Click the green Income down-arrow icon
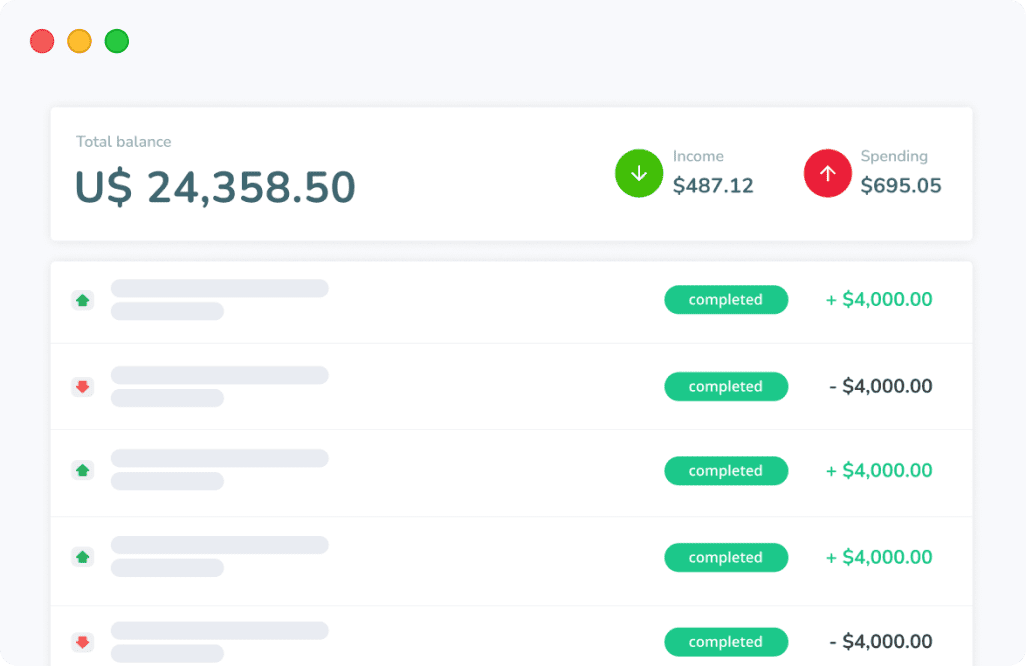The height and width of the screenshot is (666, 1026). point(639,173)
